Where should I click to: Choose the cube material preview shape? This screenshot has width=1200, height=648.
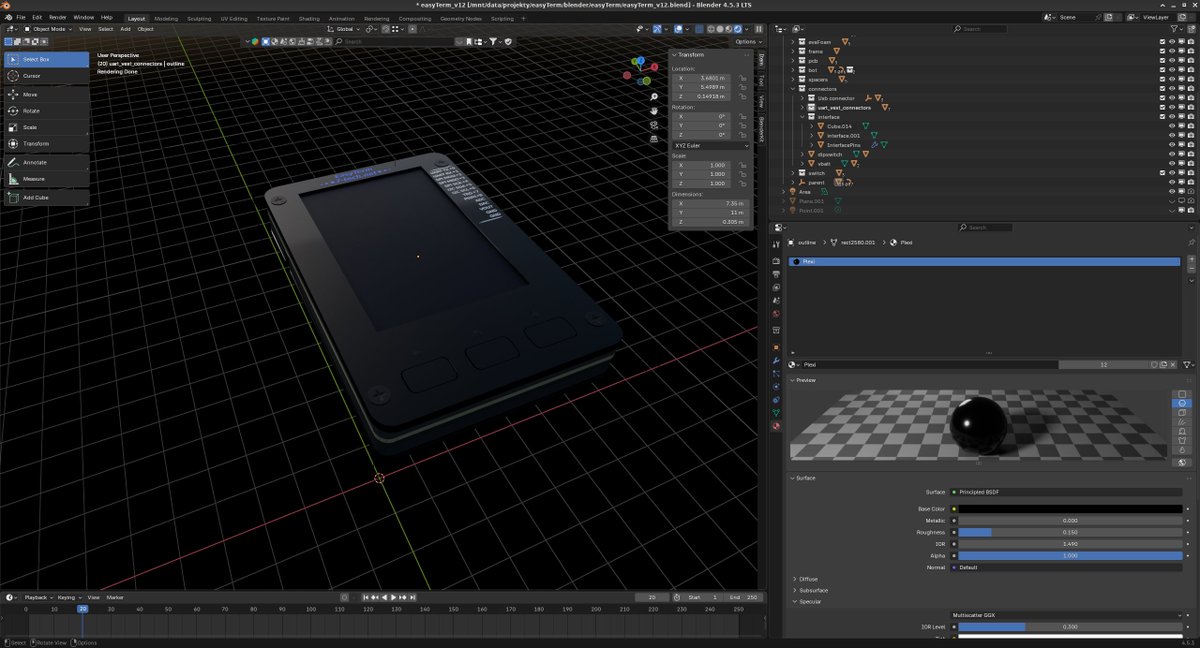tap(1182, 412)
